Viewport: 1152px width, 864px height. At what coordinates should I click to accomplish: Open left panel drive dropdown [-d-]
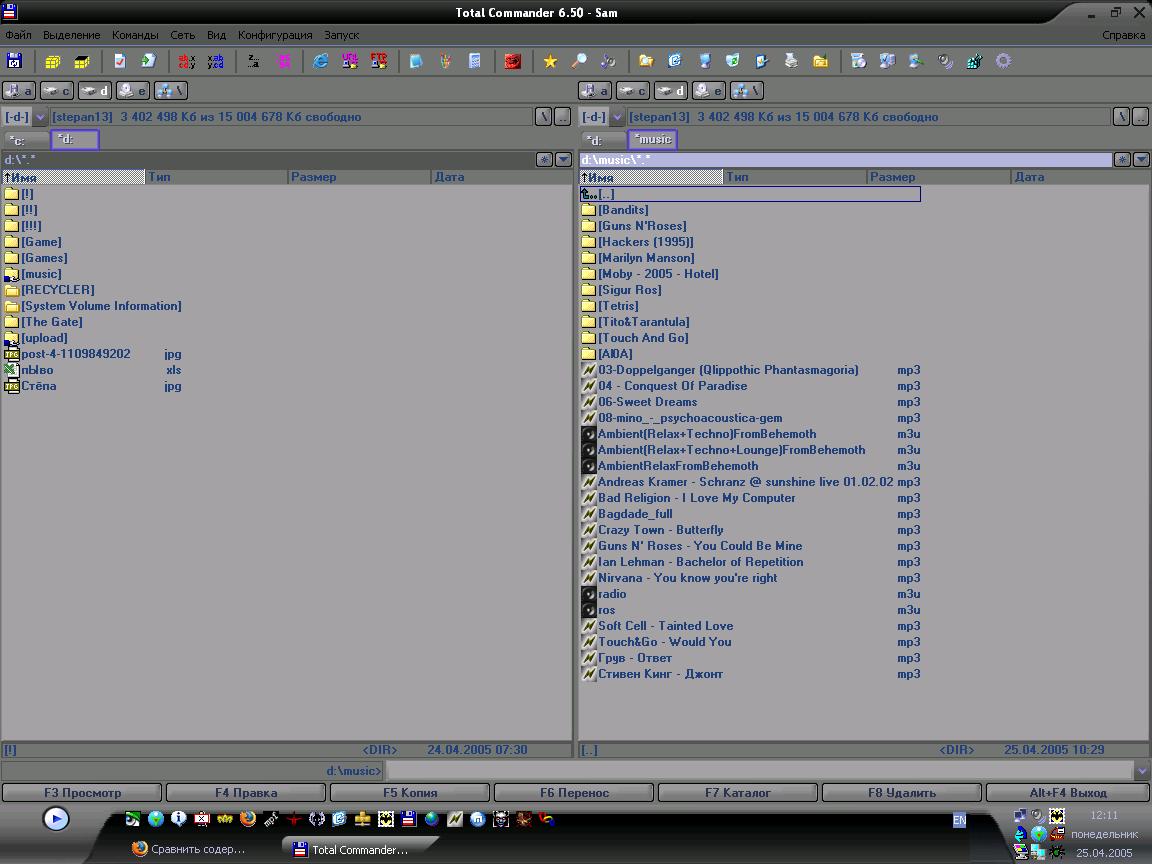(x=24, y=116)
